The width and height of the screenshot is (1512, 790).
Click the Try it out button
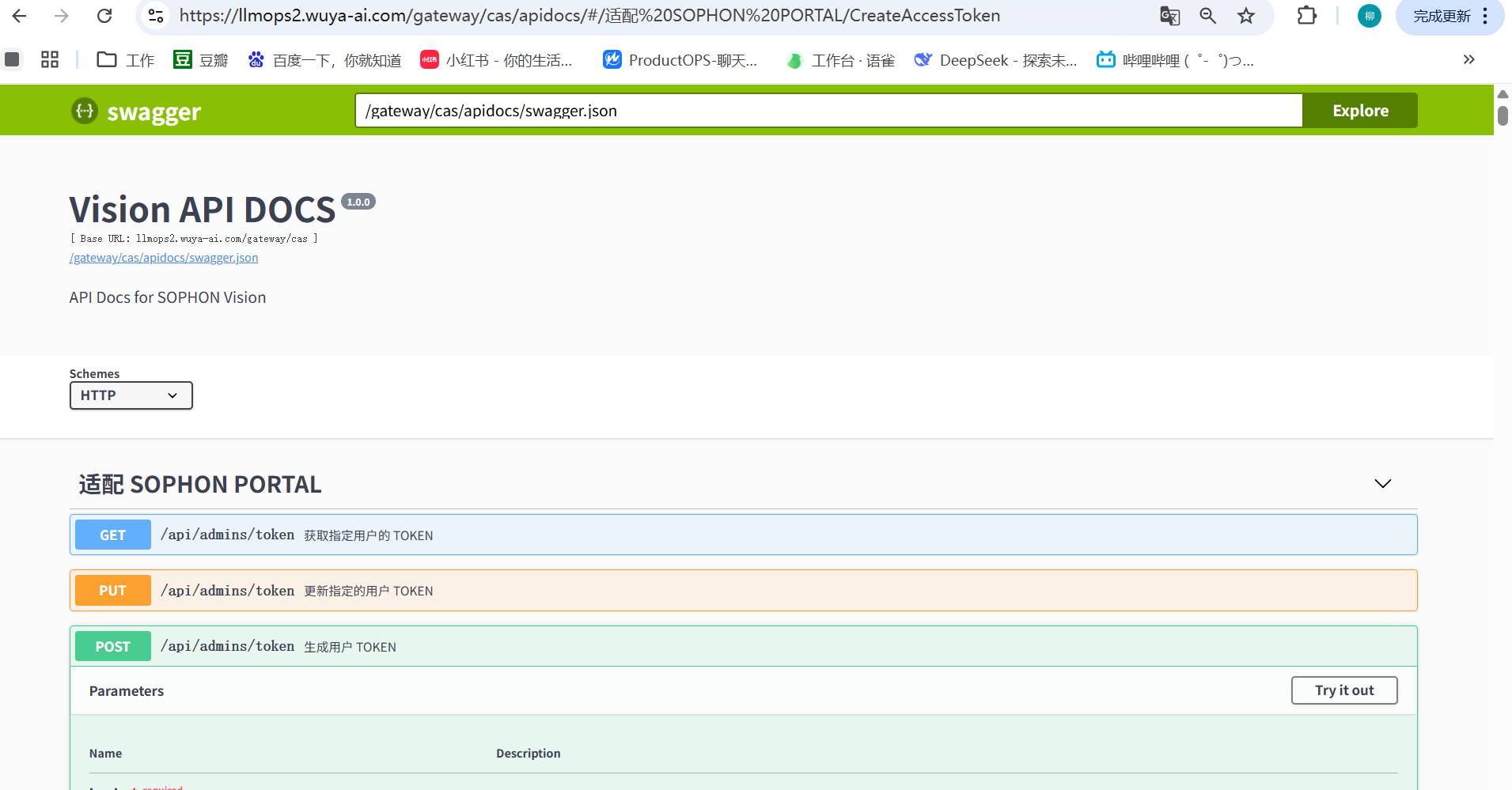point(1344,690)
